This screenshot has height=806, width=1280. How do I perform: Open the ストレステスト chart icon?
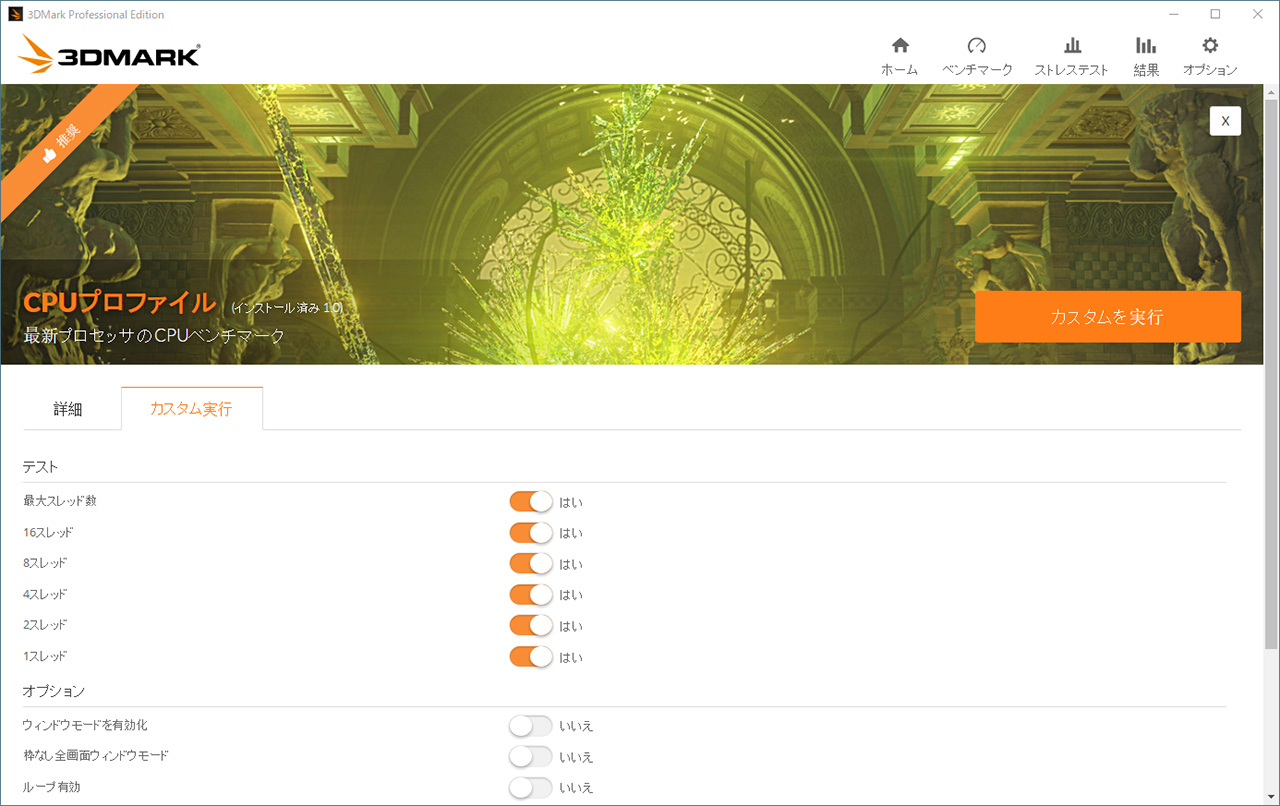click(1072, 45)
